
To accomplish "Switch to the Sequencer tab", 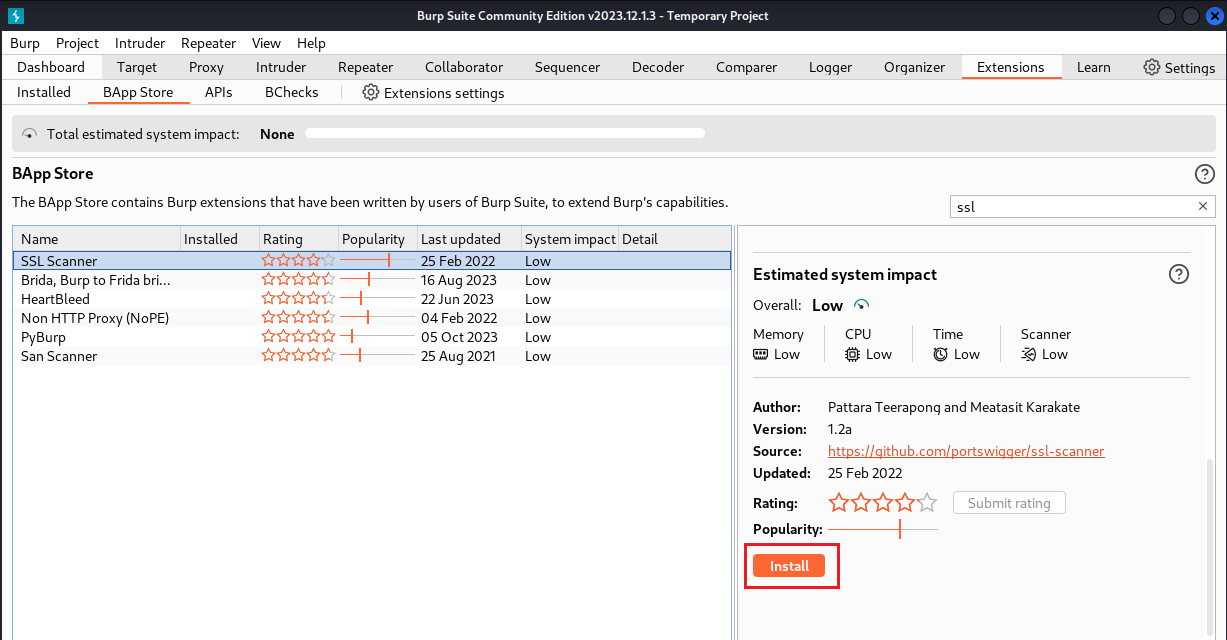I will pyautogui.click(x=567, y=67).
